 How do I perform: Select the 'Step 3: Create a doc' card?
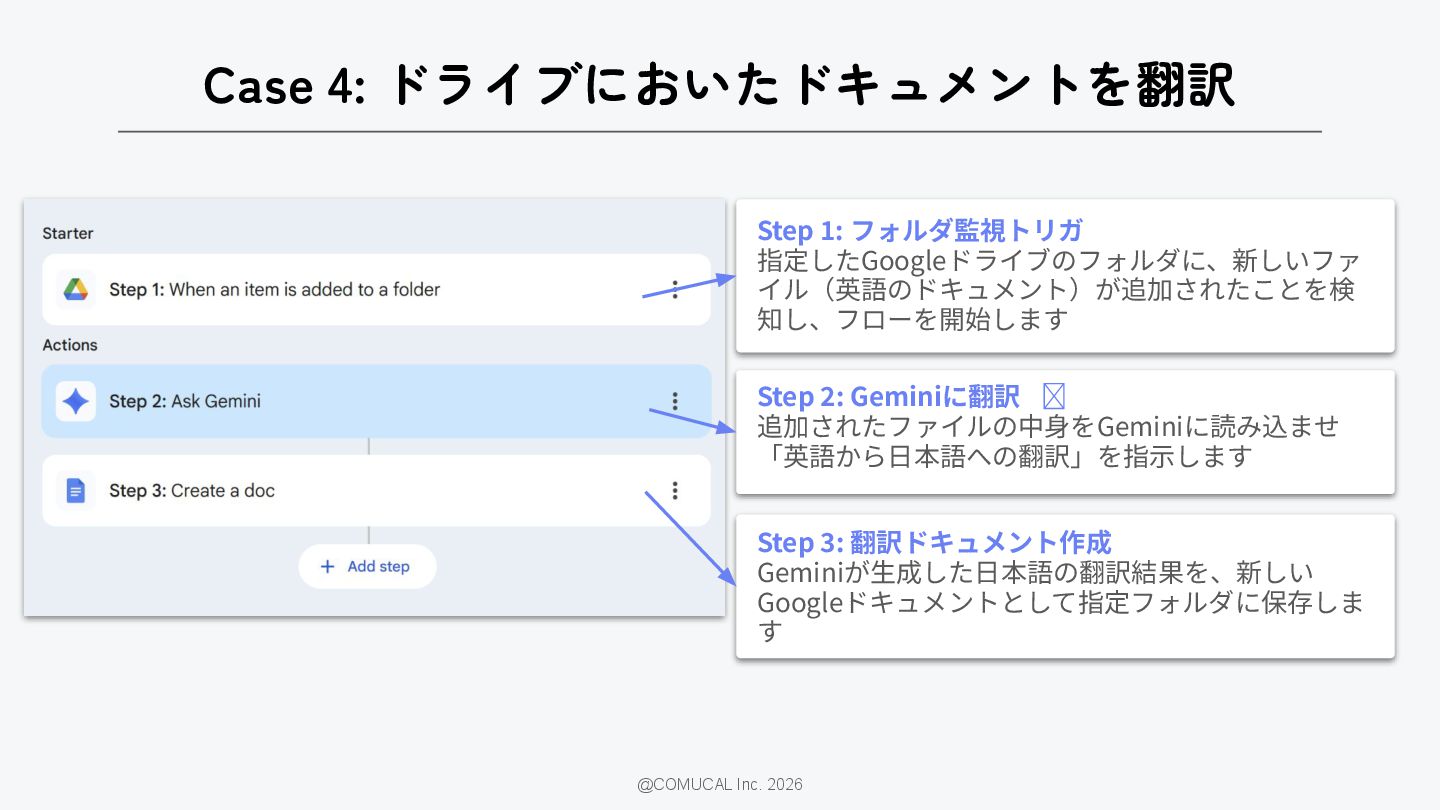point(376,491)
